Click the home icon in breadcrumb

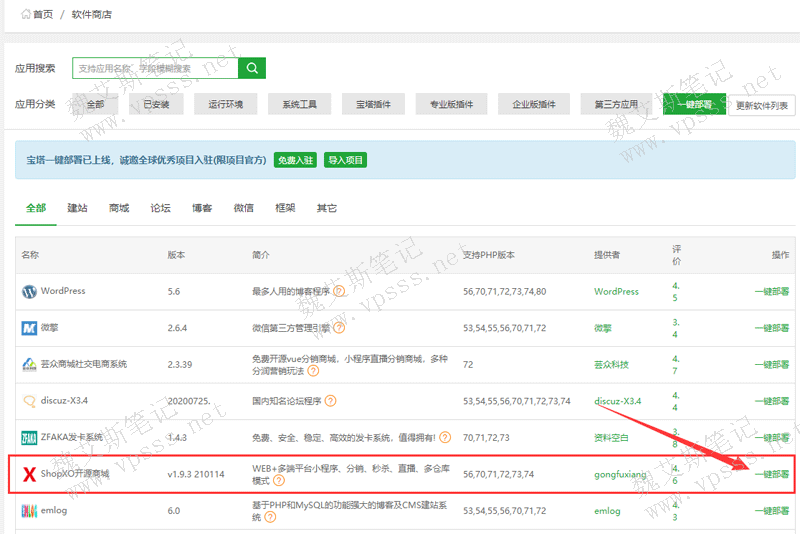[x=23, y=15]
